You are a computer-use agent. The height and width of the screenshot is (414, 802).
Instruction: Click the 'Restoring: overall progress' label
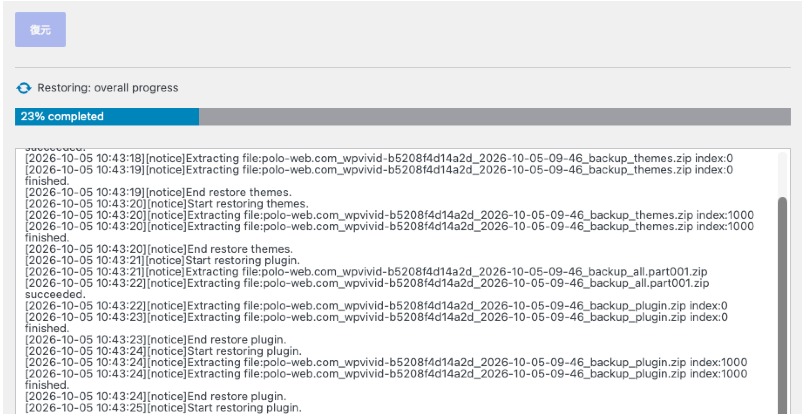tap(108, 88)
